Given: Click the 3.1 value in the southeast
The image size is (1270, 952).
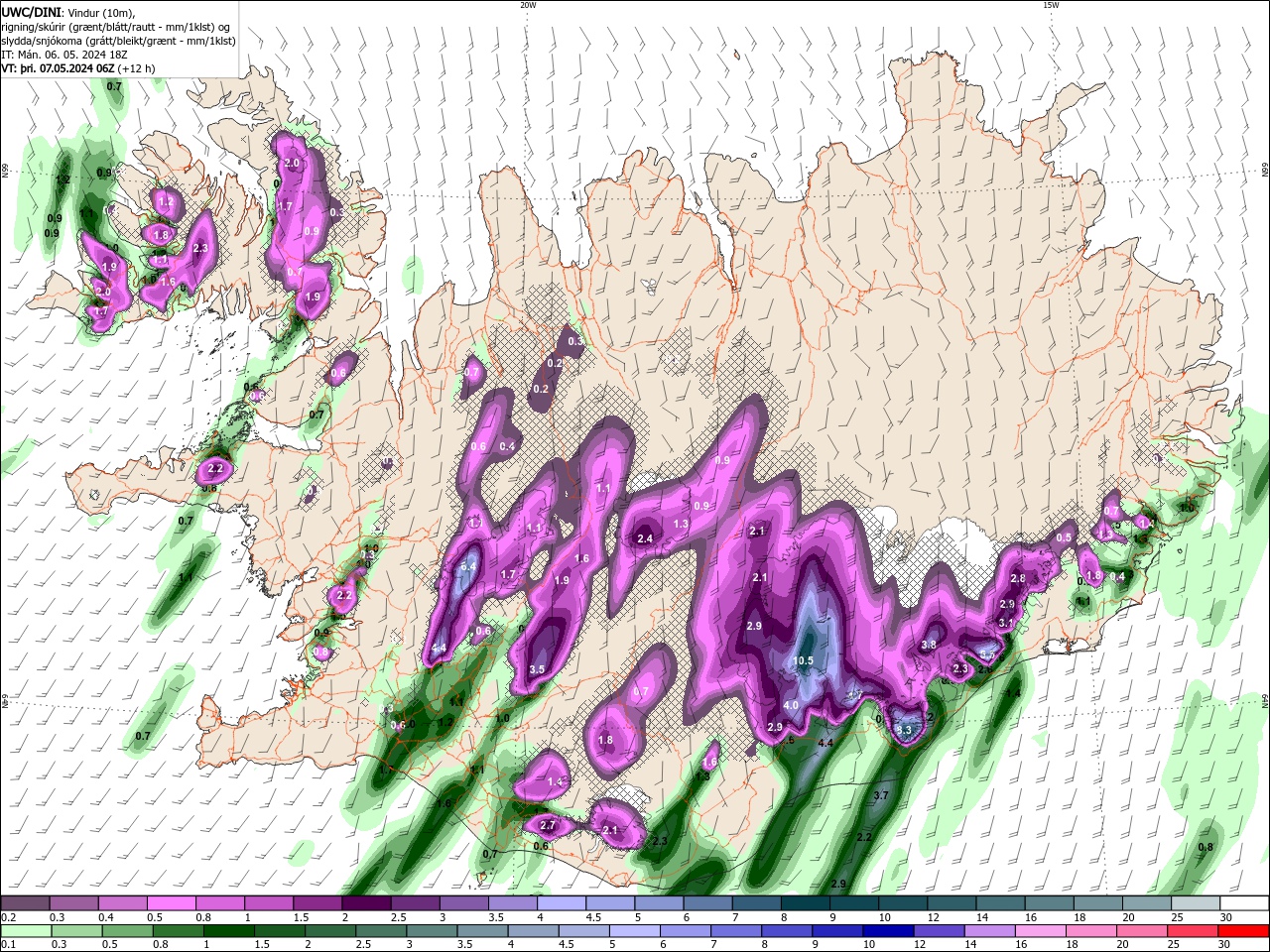Looking at the screenshot, I should click(1006, 623).
